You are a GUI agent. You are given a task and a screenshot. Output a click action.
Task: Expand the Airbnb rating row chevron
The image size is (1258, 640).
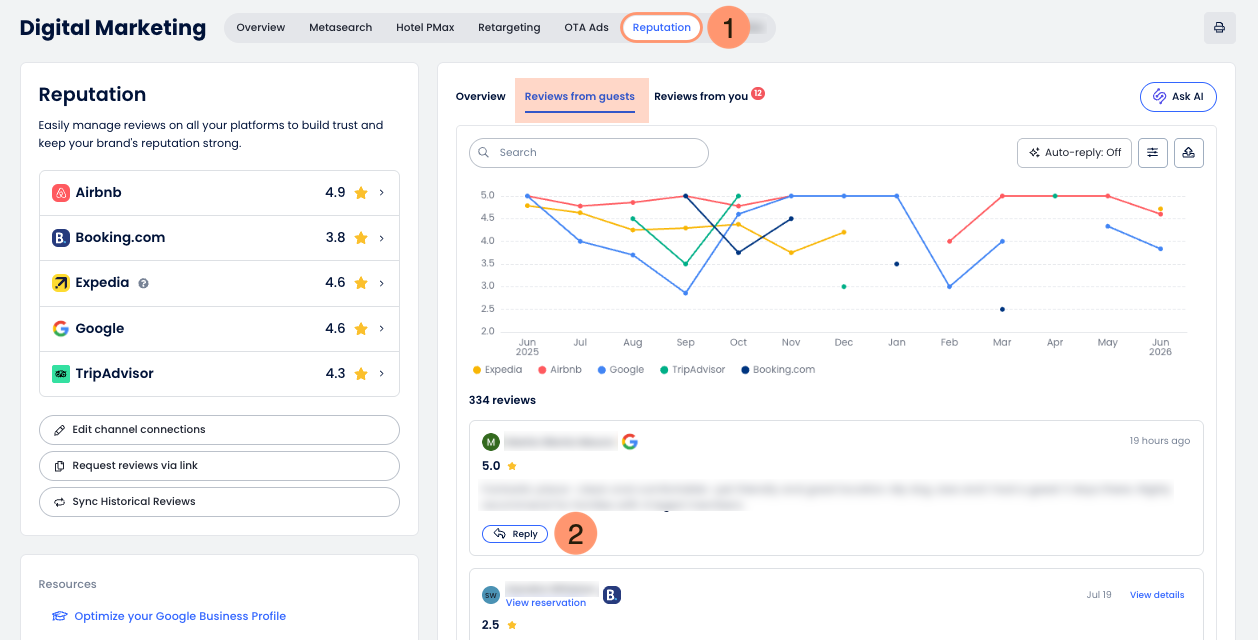pos(382,192)
